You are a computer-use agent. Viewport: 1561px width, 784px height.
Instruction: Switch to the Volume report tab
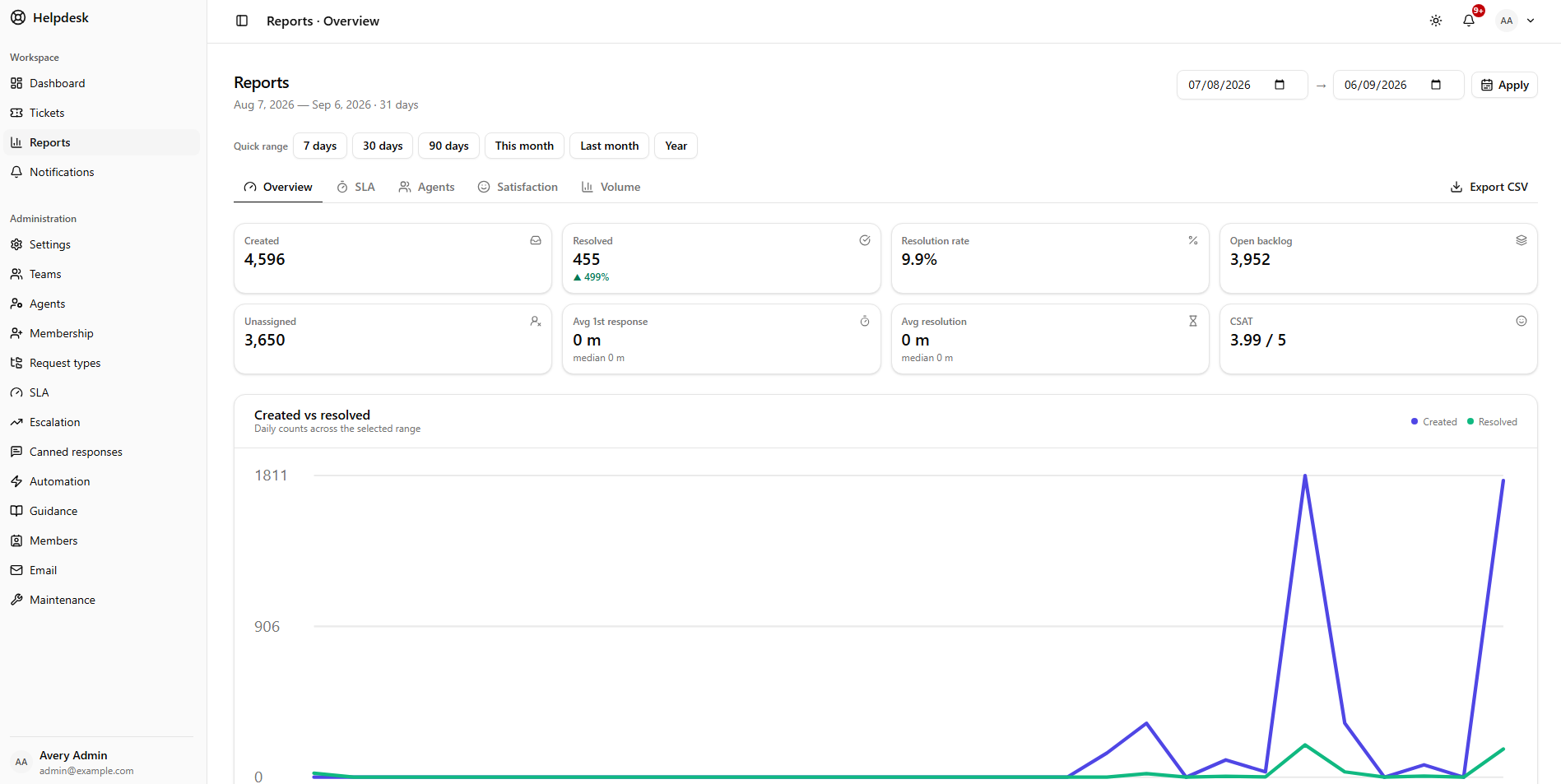pos(611,187)
